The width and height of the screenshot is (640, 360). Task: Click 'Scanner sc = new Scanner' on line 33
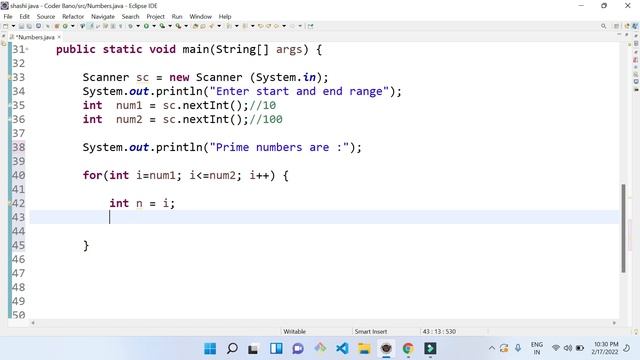162,77
